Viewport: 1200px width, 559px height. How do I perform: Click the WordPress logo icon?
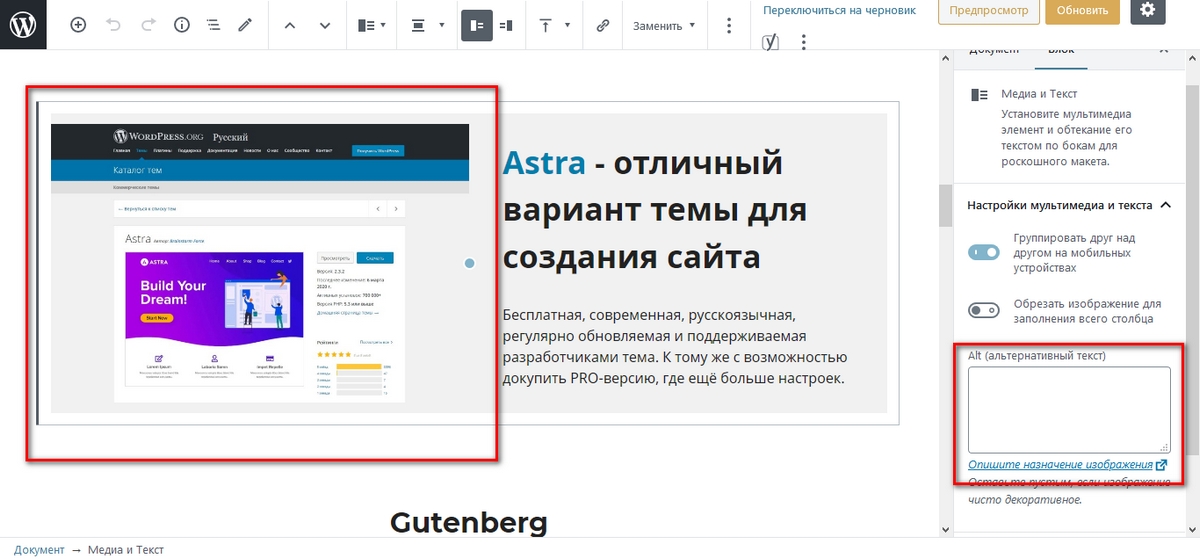23,25
